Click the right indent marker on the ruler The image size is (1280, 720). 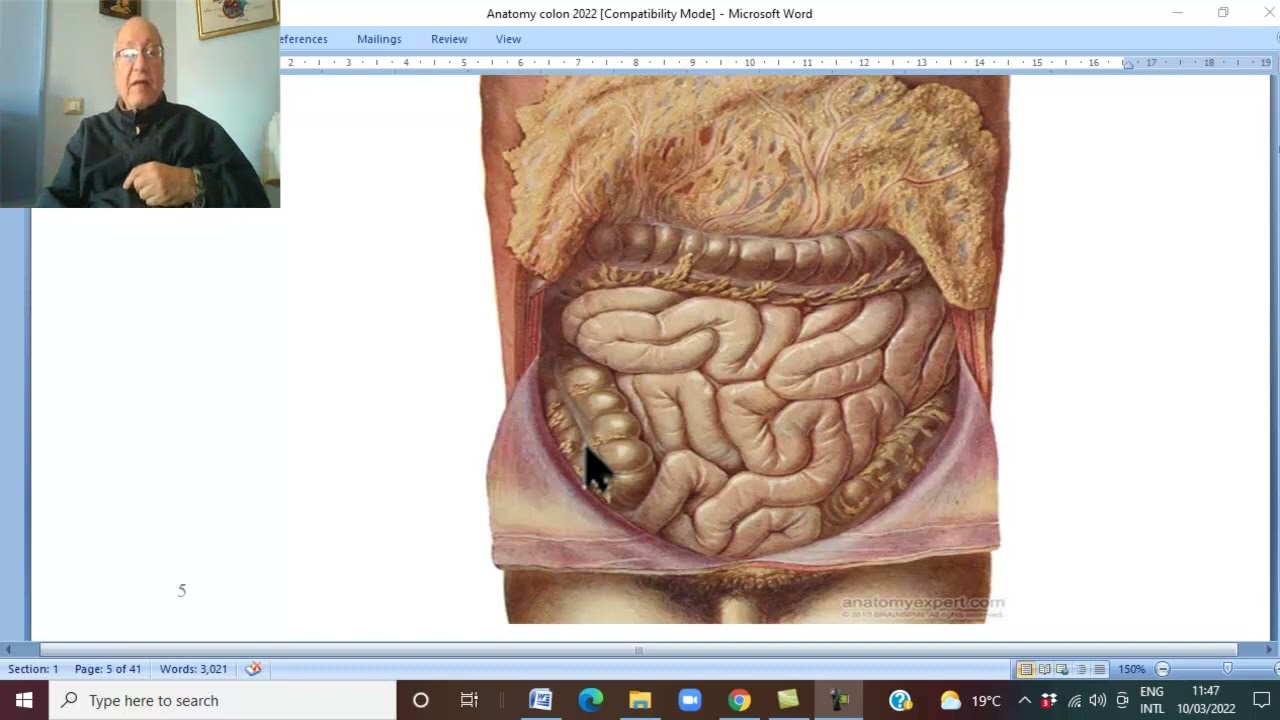click(1128, 64)
